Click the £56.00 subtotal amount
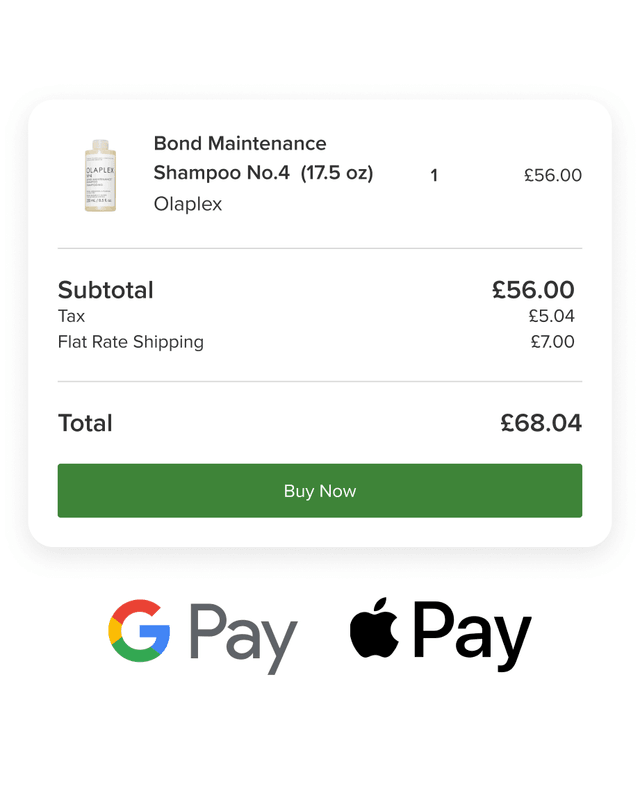640x801 pixels. click(537, 290)
